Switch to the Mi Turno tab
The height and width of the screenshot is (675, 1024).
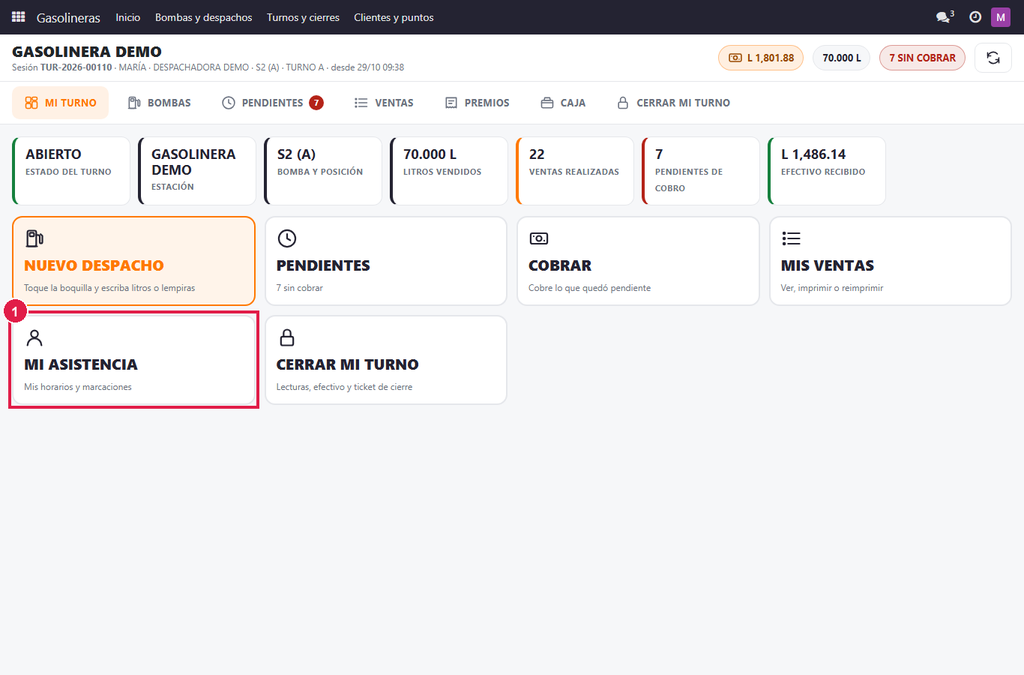tap(60, 102)
